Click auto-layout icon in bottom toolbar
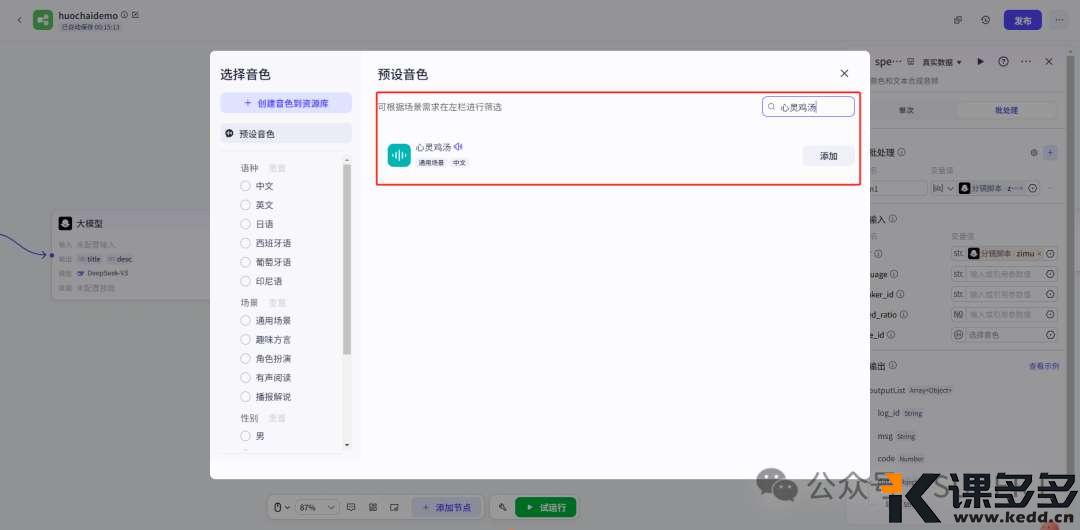 pos(373,507)
